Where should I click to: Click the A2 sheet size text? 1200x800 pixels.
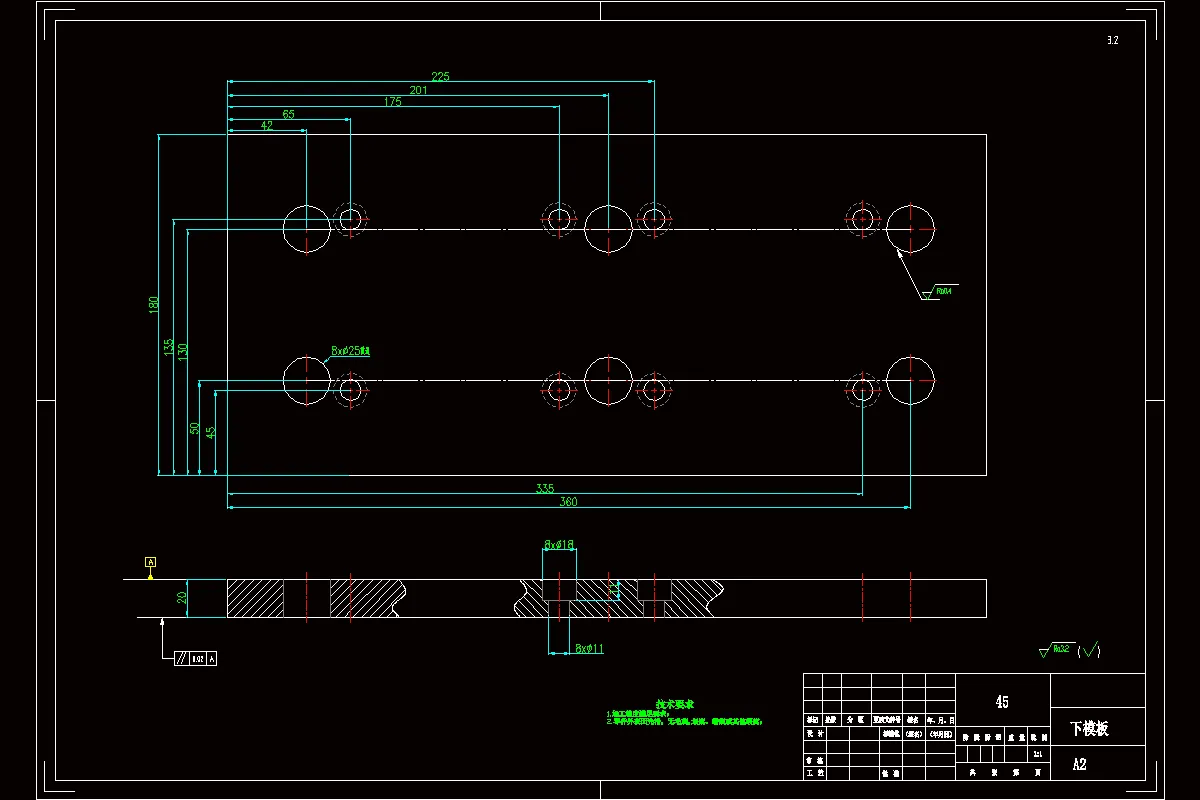1079,764
